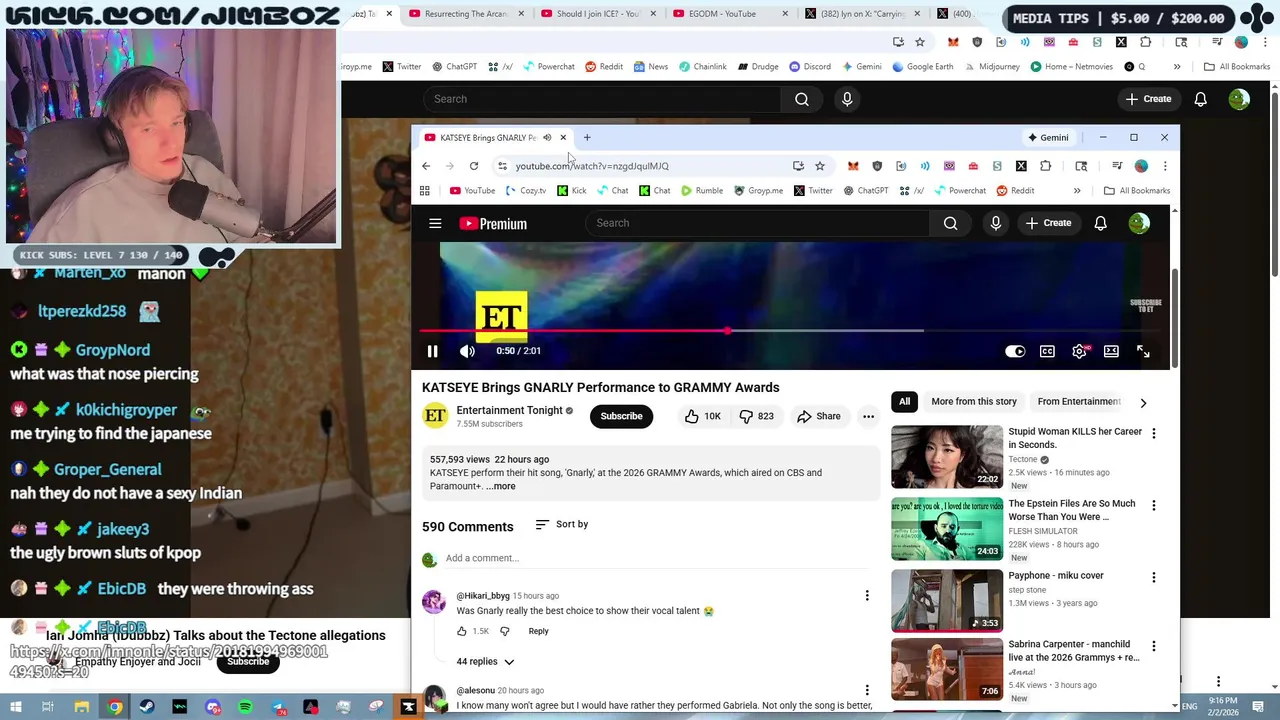1280x720 pixels.
Task: Open notifications bell in front window
Action: click(1100, 223)
